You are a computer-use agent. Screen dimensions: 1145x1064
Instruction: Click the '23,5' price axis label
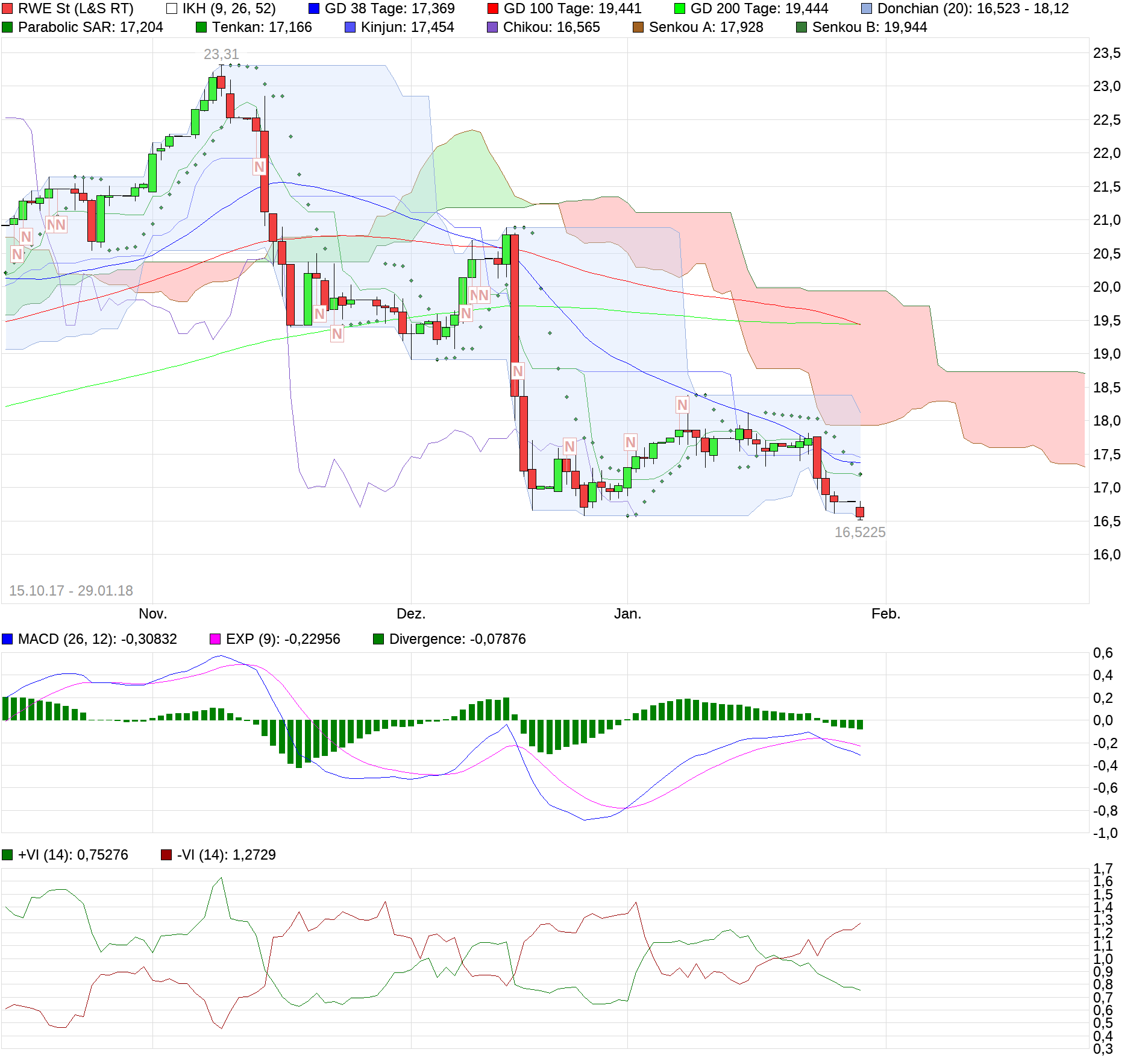tap(1106, 53)
